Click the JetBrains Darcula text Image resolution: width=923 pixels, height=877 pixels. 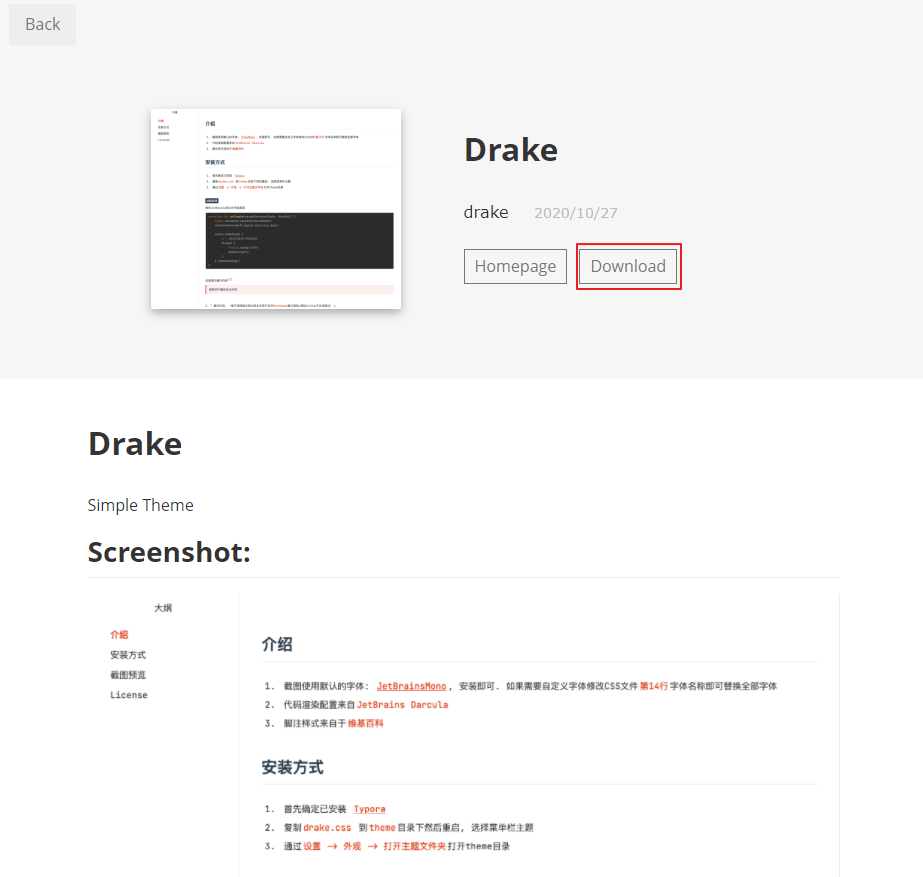(x=403, y=705)
